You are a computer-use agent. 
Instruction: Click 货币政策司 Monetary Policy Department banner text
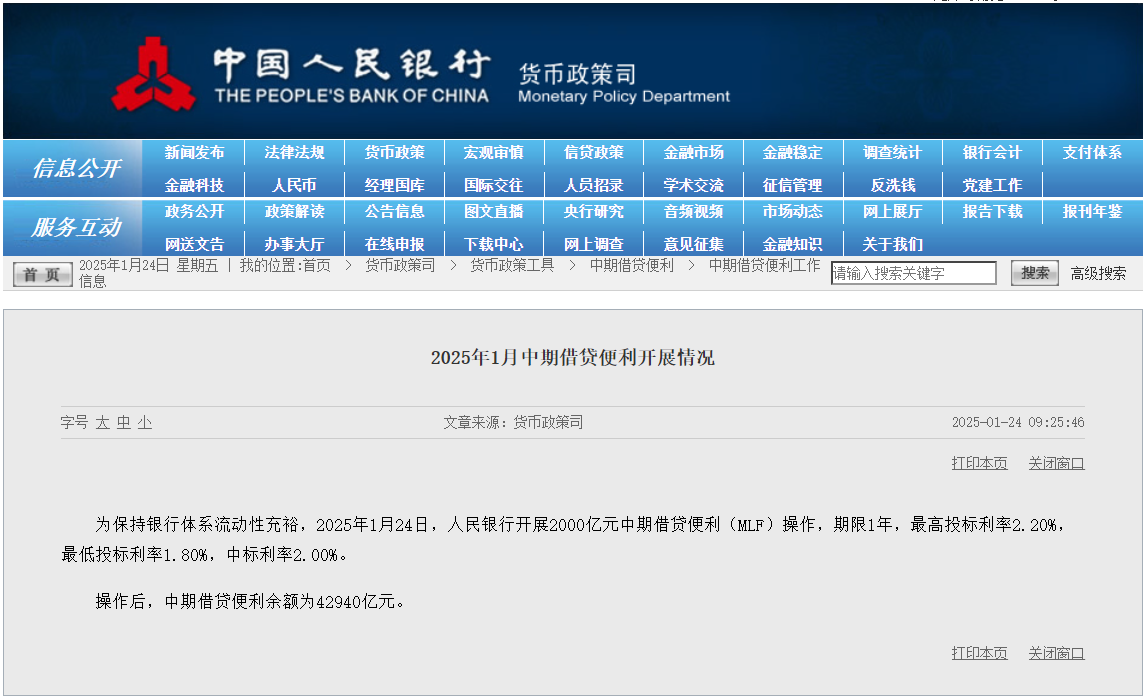click(x=624, y=84)
